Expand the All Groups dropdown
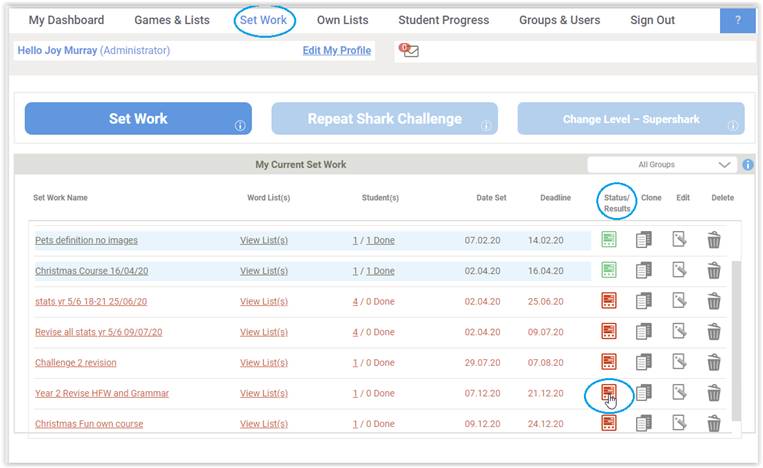Image resolution: width=763 pixels, height=468 pixels. [662, 164]
